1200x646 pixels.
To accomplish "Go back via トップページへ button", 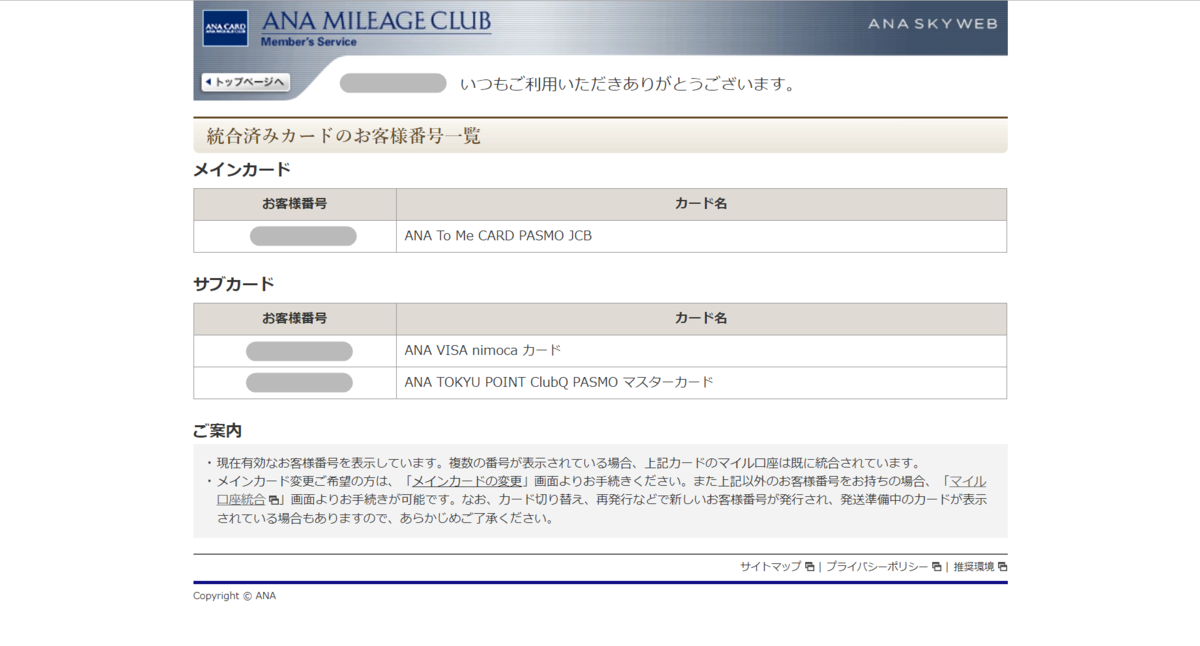I will (245, 82).
